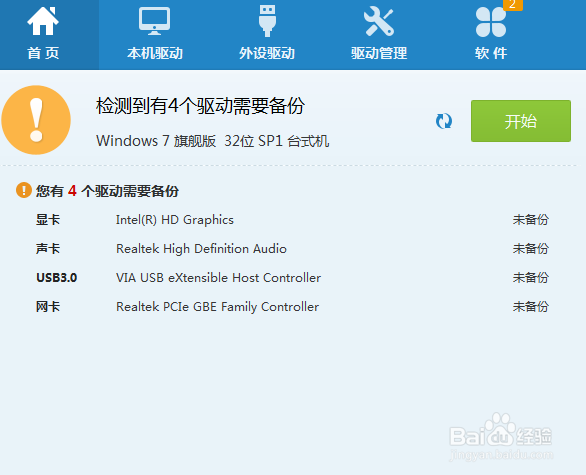586x475 pixels.
Task: Select VIA USB eXtensible Host Controller
Action: pyautogui.click(x=218, y=278)
